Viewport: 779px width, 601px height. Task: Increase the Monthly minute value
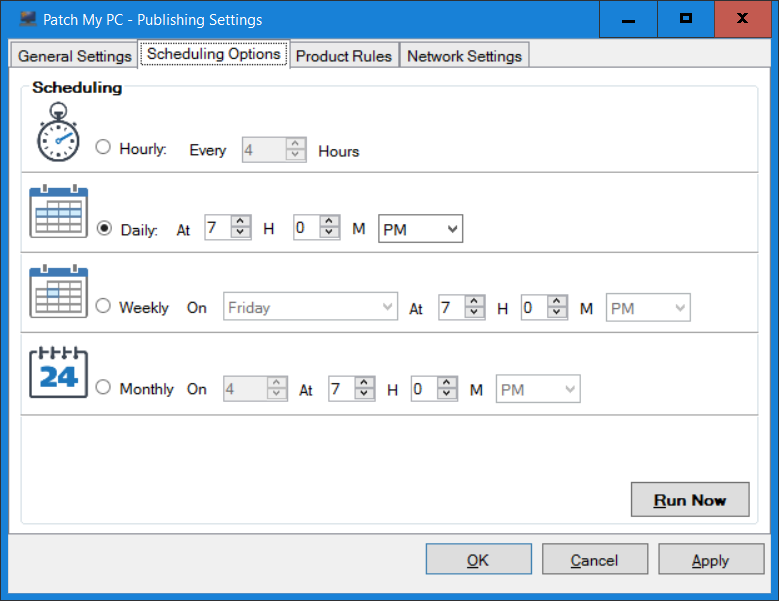(447, 382)
